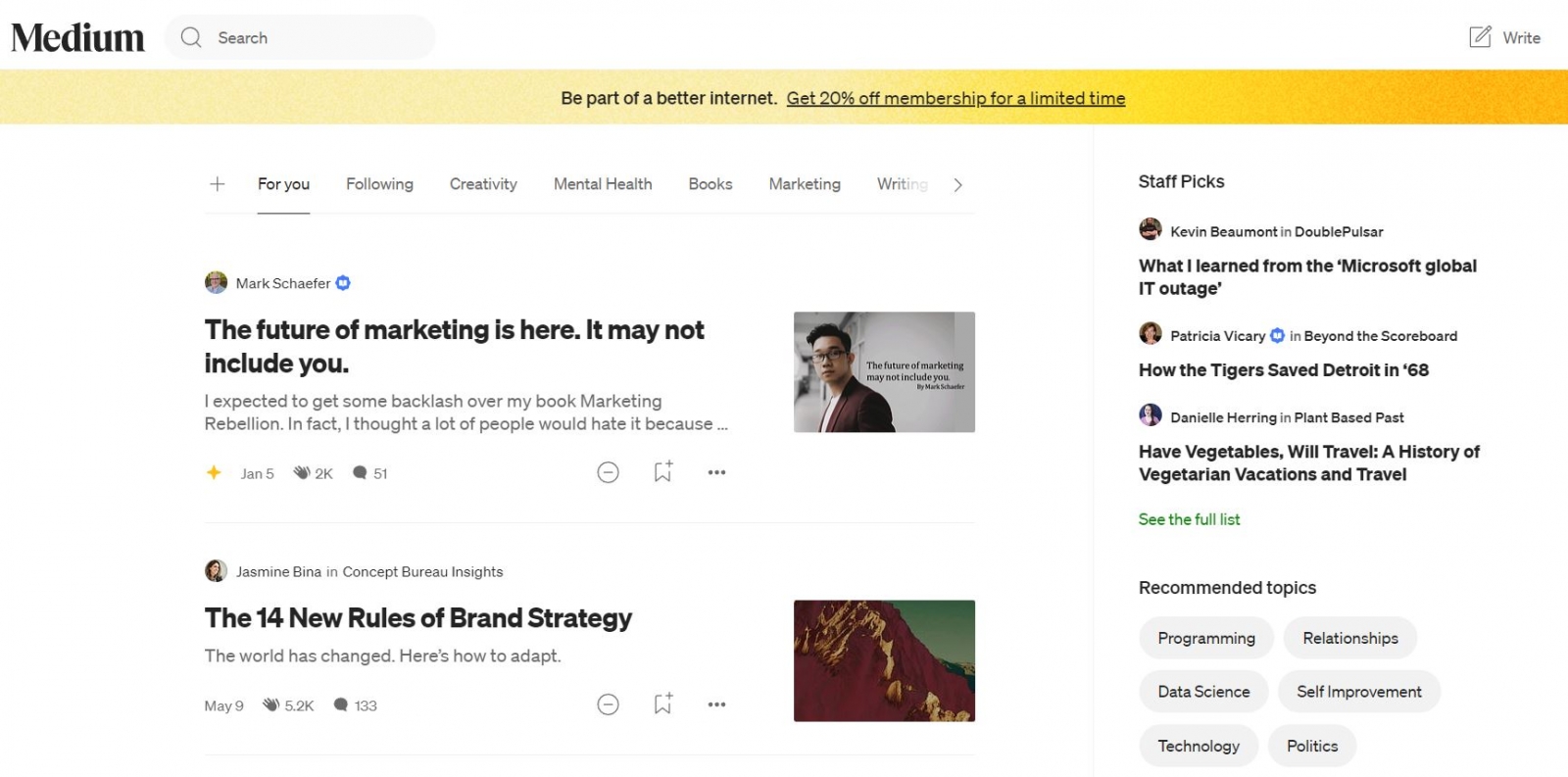Click the Write pencil icon

[x=1480, y=37]
